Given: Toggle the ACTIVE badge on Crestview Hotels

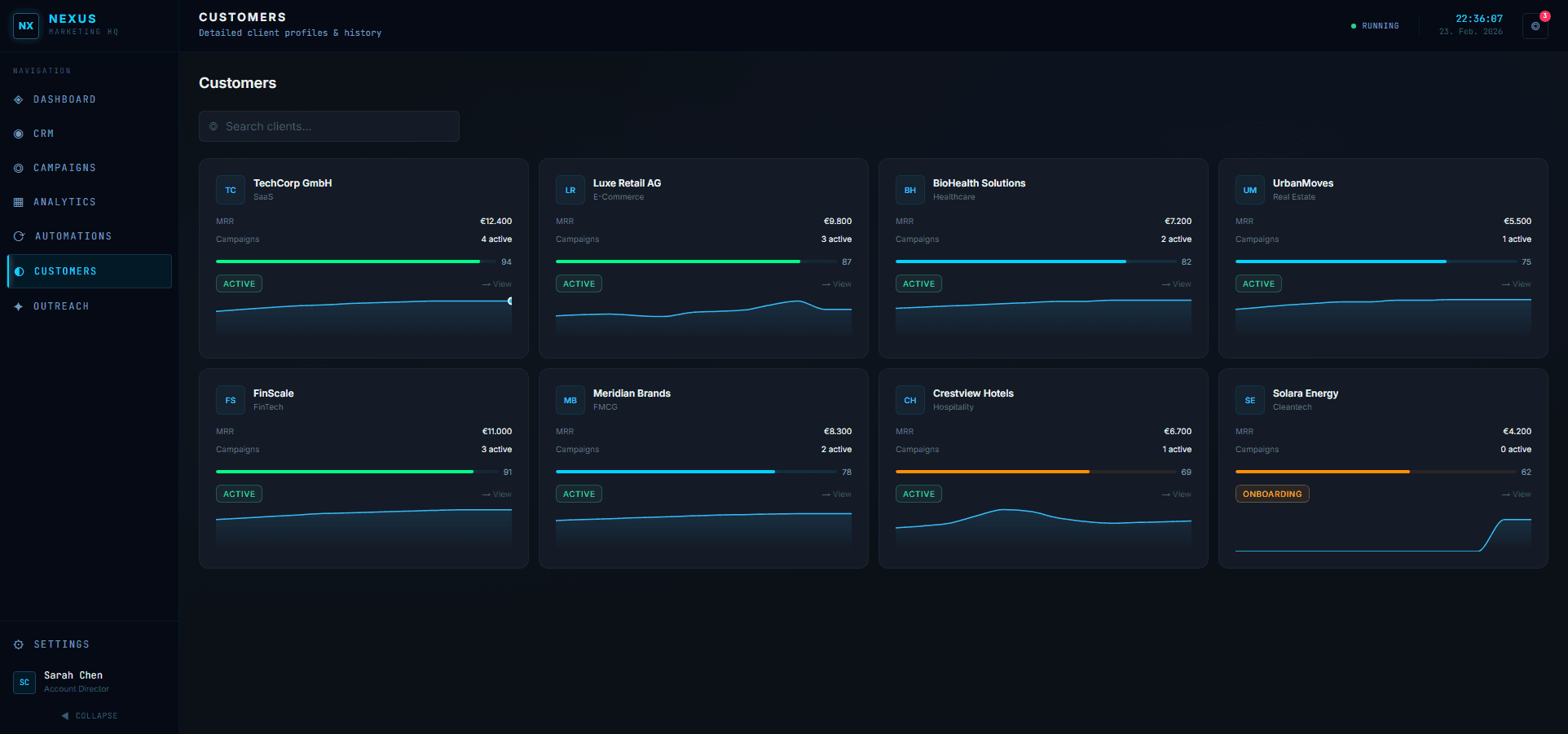Looking at the screenshot, I should [918, 493].
